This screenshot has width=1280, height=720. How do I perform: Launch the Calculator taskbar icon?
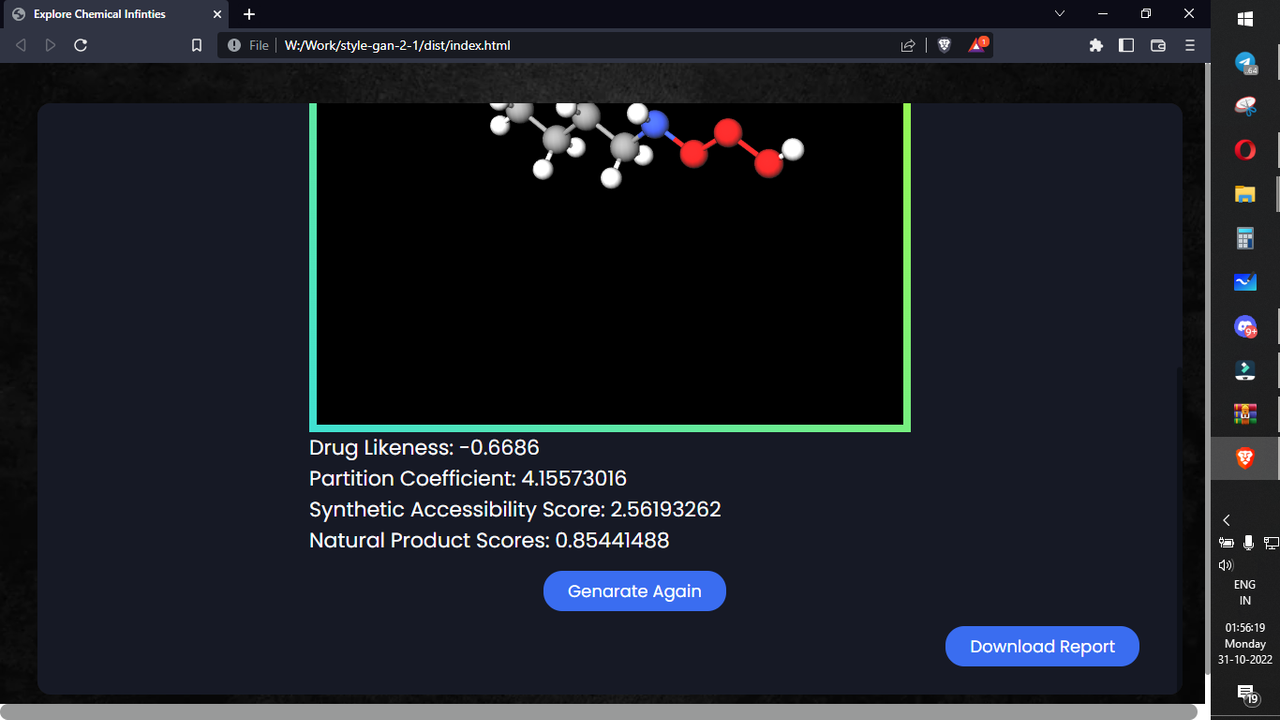(1245, 238)
